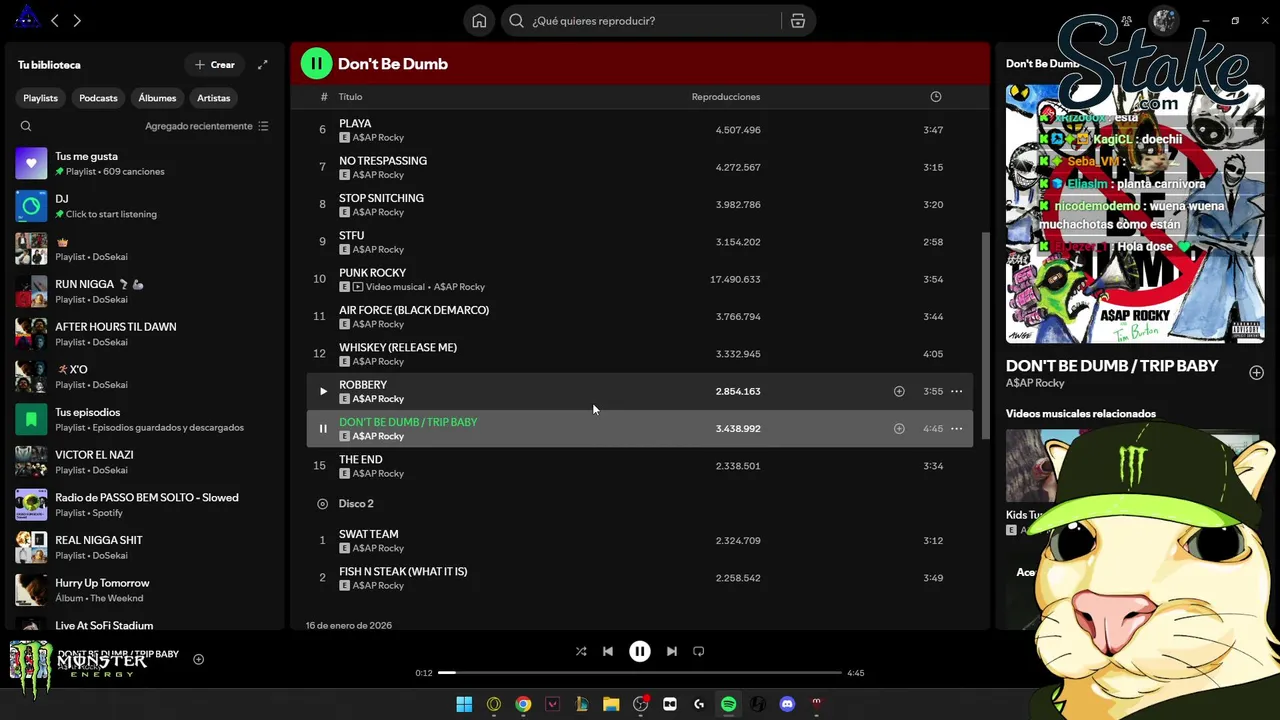
Task: Toggle repeat mode
Action: 699,651
